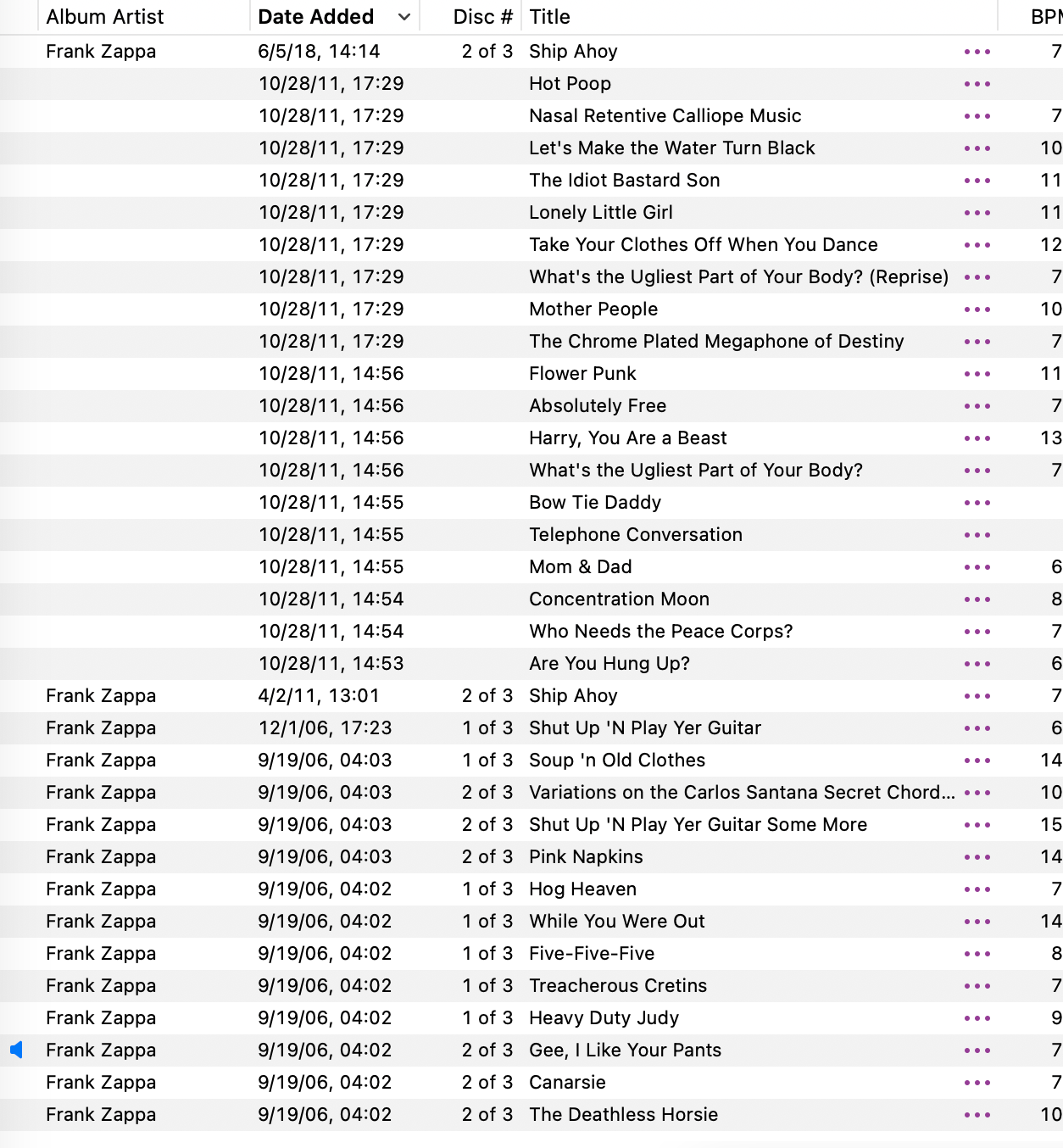
Task: Open more options for Concentration Moon
Action: [x=977, y=599]
